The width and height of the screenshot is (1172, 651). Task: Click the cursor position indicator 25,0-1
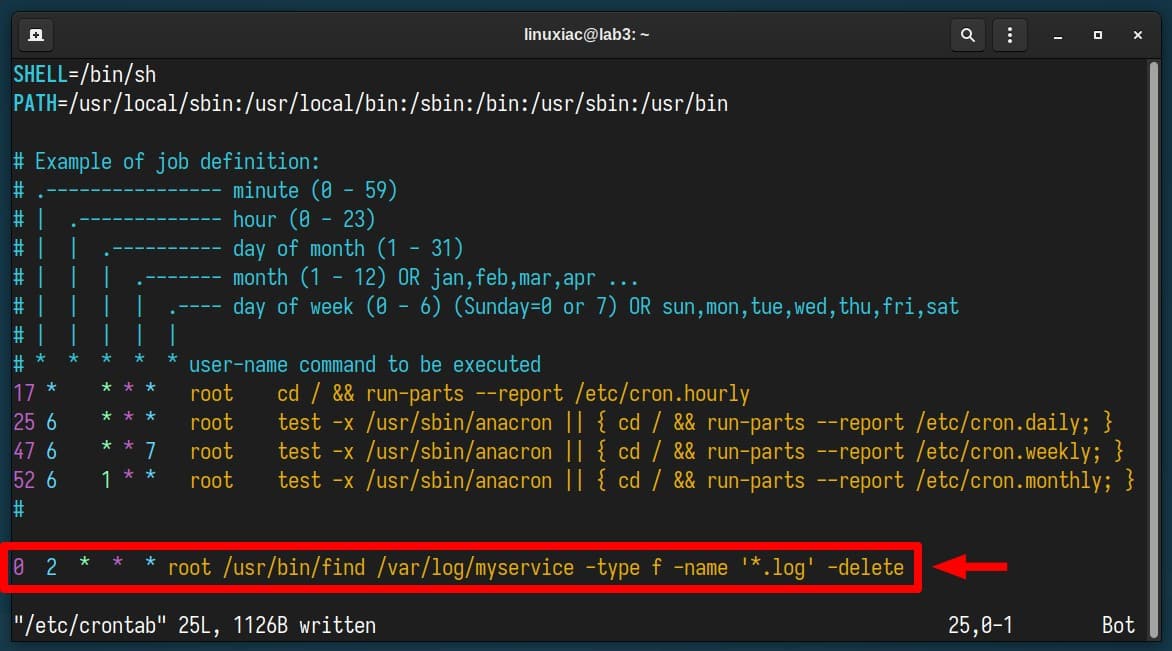point(981,624)
